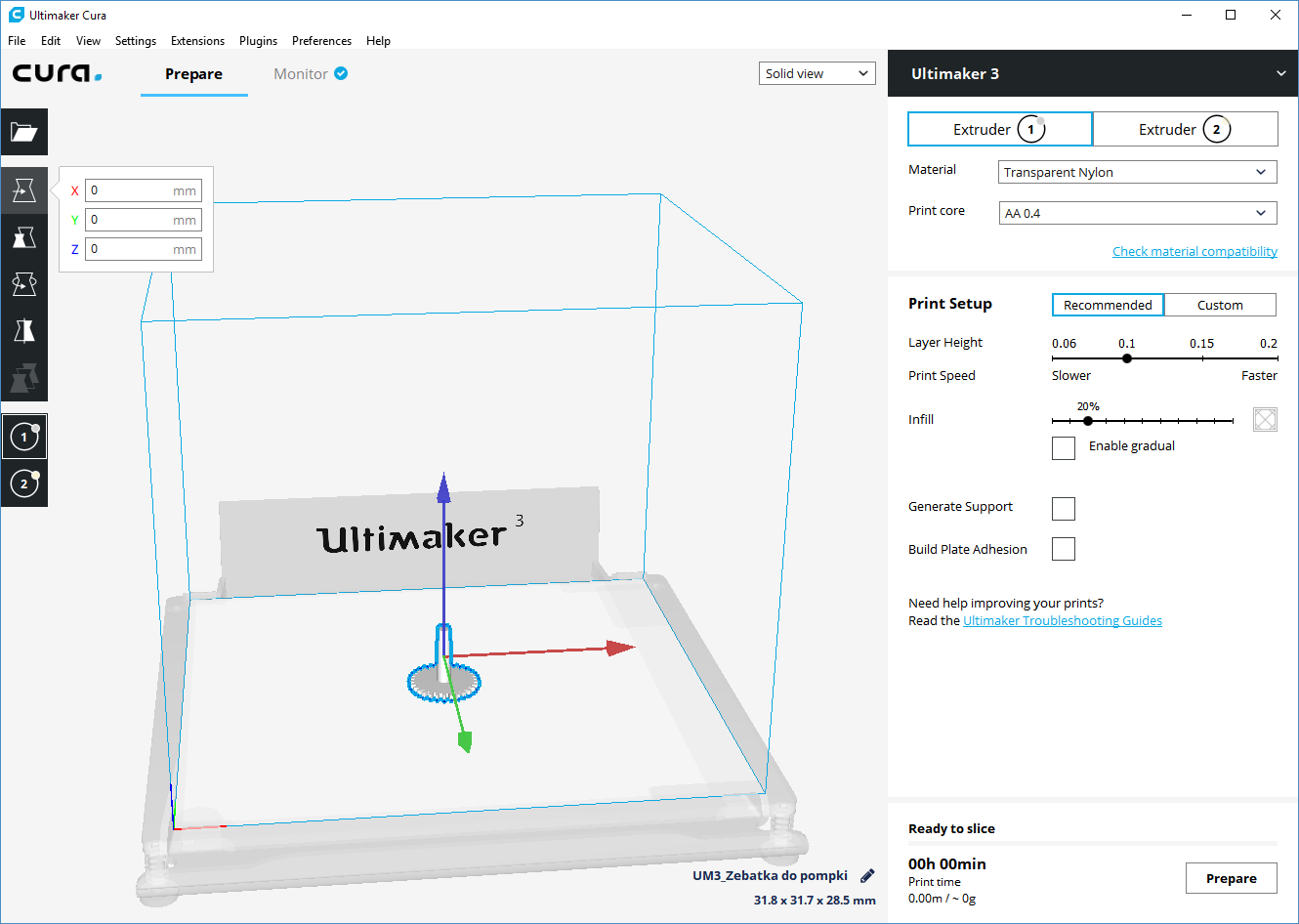Click the red X axis arrow handle
Screen dimensions: 1299x924
[x=620, y=648]
